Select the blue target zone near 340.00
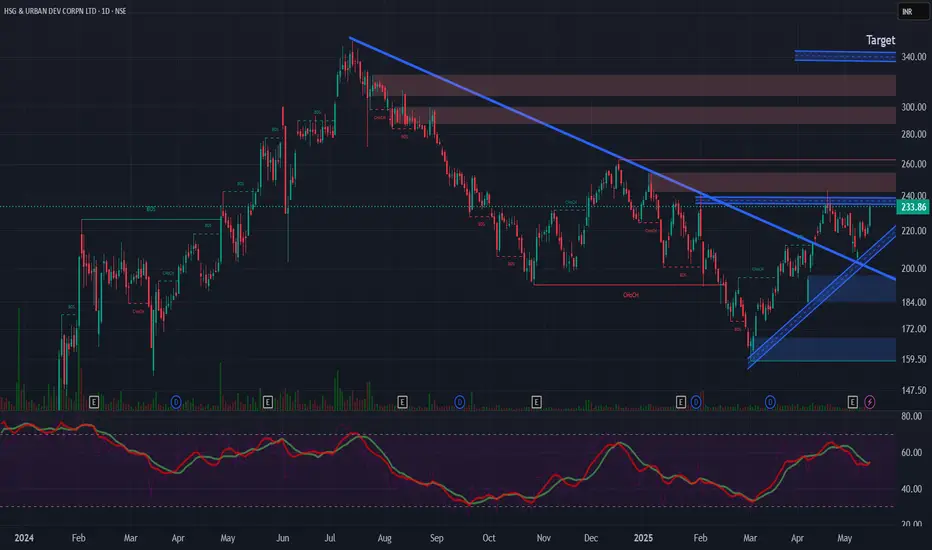 845,56
